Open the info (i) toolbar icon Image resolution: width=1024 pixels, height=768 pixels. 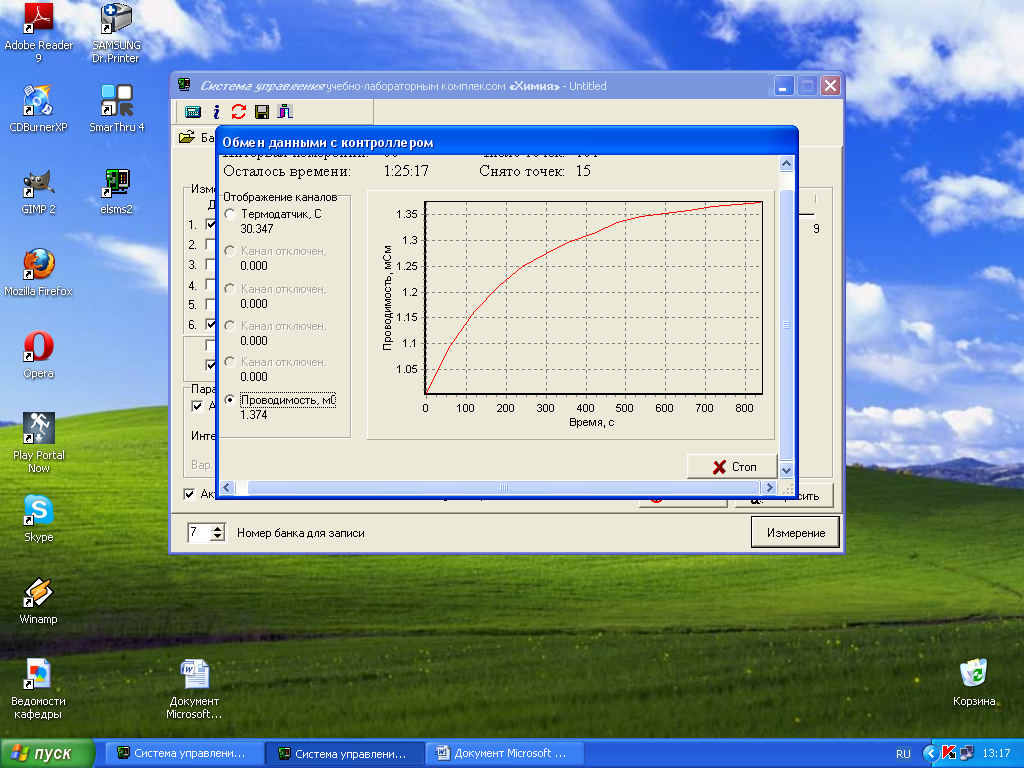(216, 112)
